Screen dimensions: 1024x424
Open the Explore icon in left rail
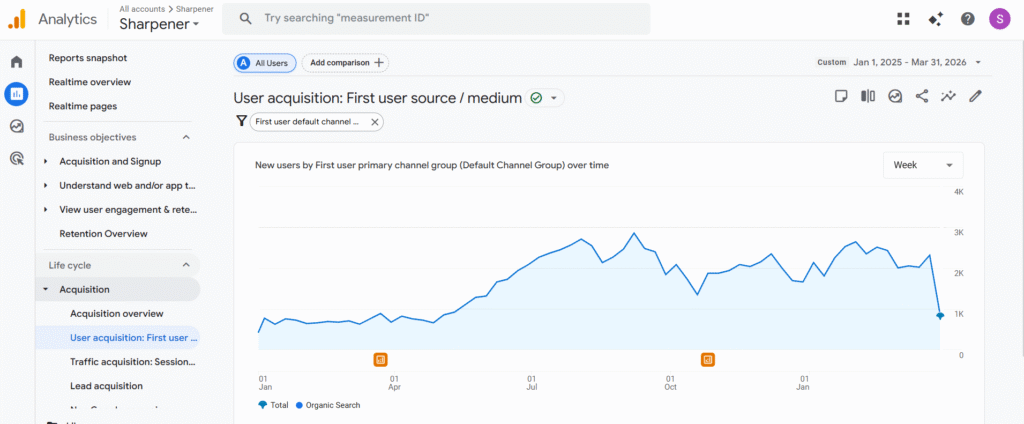click(16, 126)
